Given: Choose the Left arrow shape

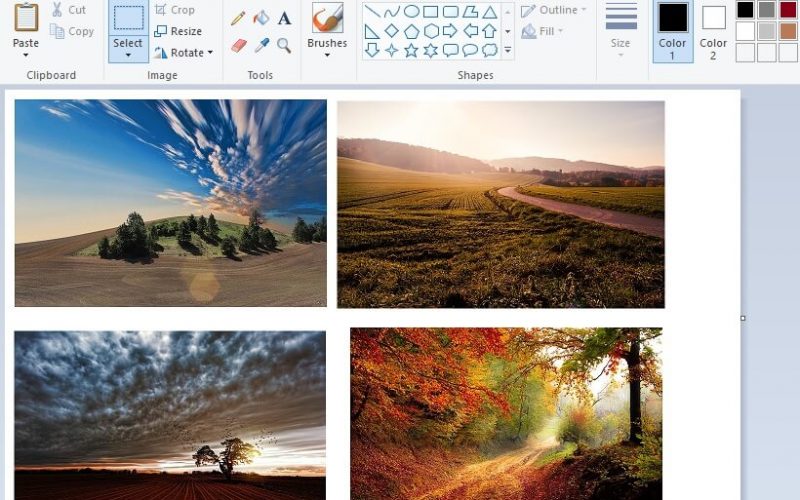Looking at the screenshot, I should pos(470,31).
